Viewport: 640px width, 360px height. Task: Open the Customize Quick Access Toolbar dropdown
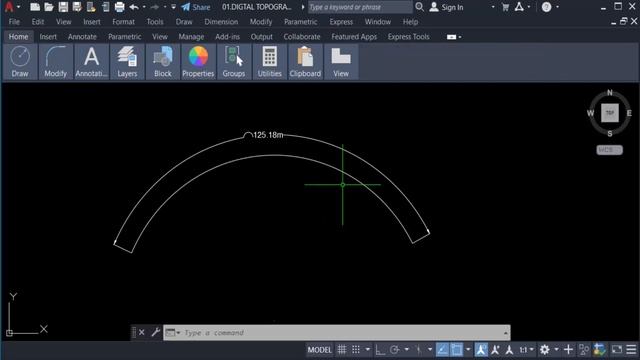[173, 7]
